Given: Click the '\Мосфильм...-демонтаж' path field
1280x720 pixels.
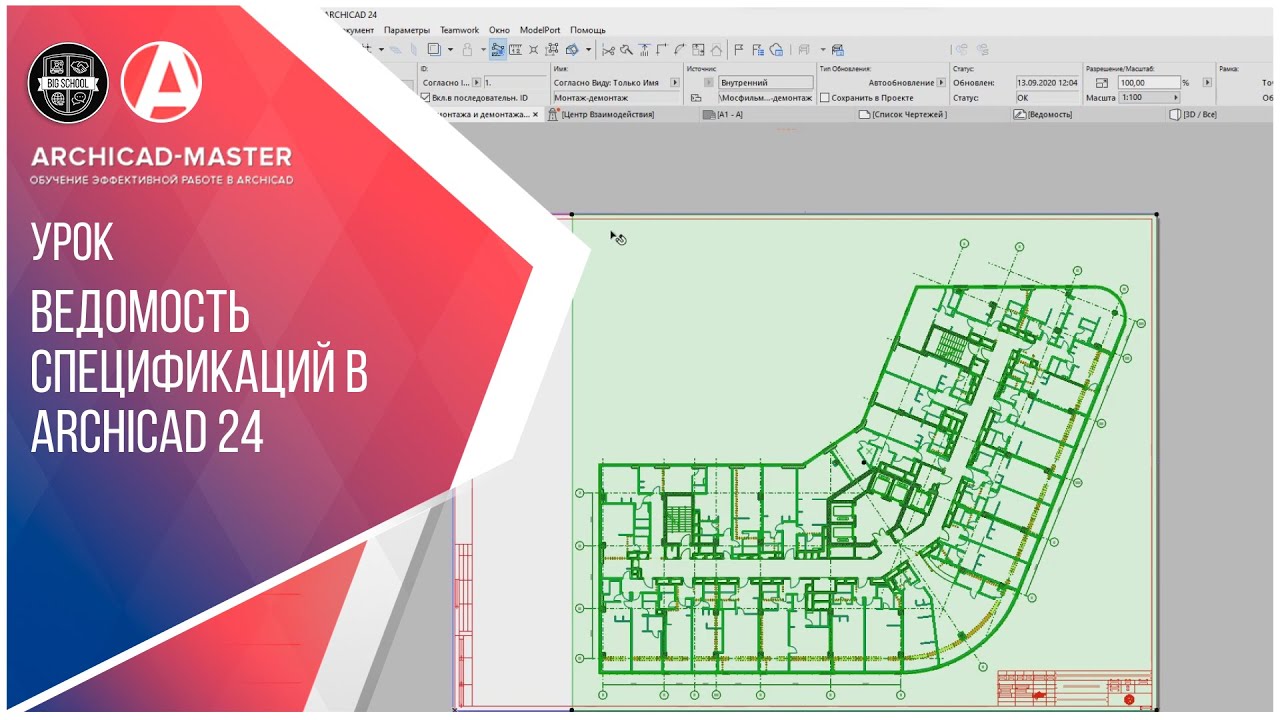Looking at the screenshot, I should (766, 98).
